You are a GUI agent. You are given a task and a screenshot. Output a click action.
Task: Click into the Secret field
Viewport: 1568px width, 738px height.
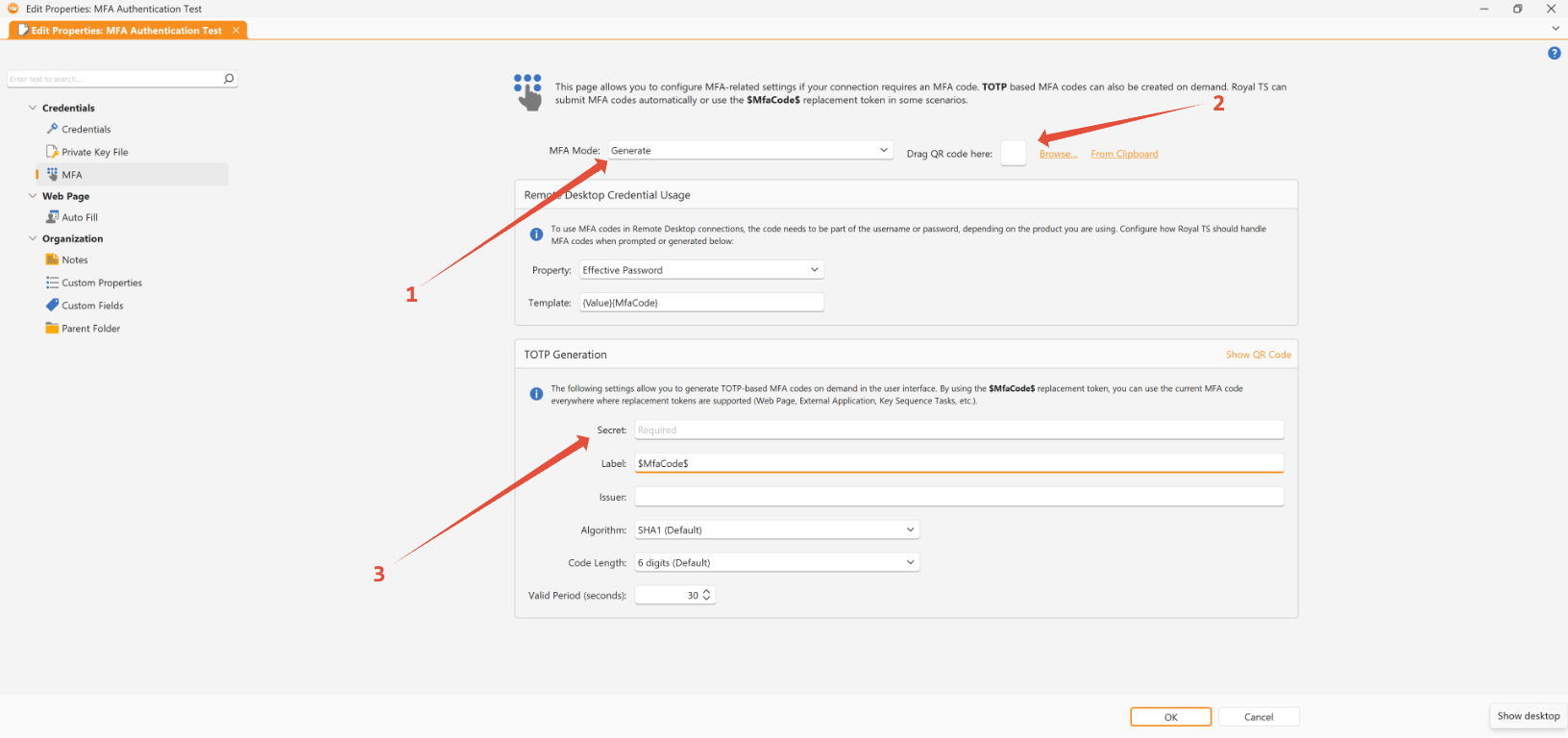tap(959, 430)
